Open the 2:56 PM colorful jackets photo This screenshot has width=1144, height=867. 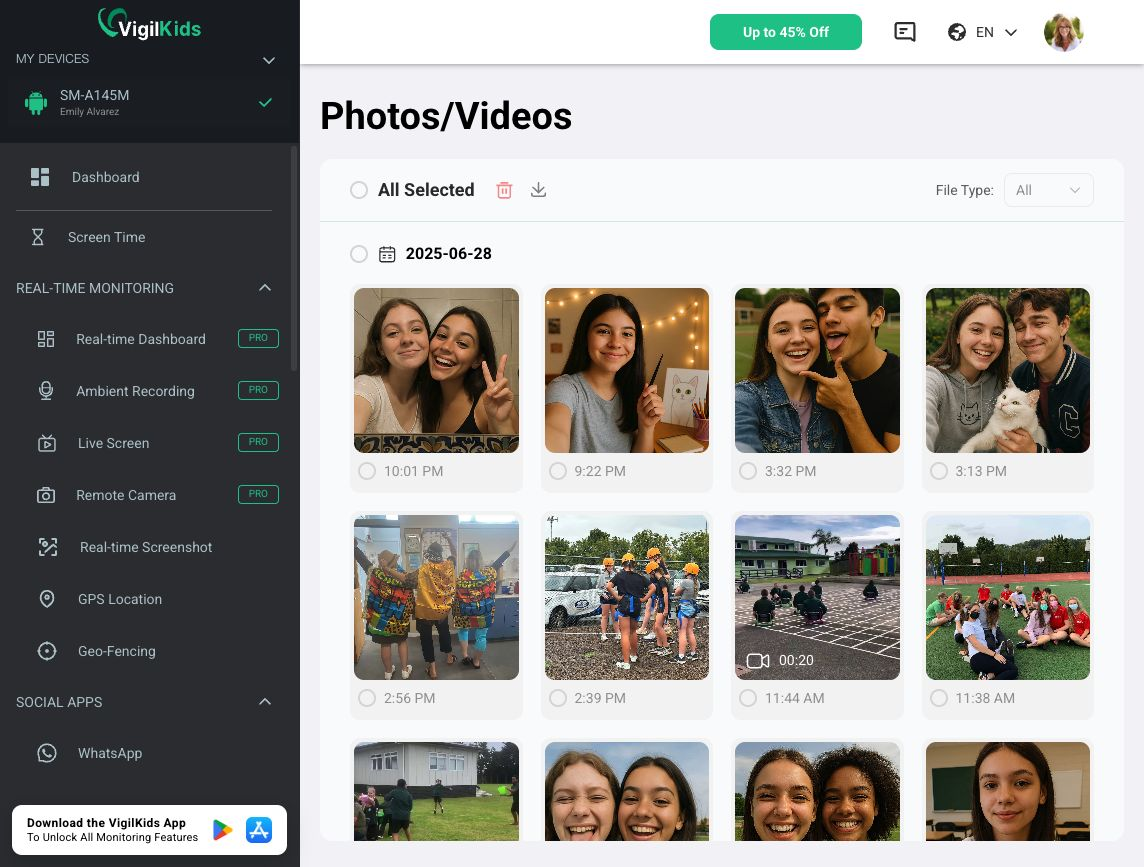[436, 597]
